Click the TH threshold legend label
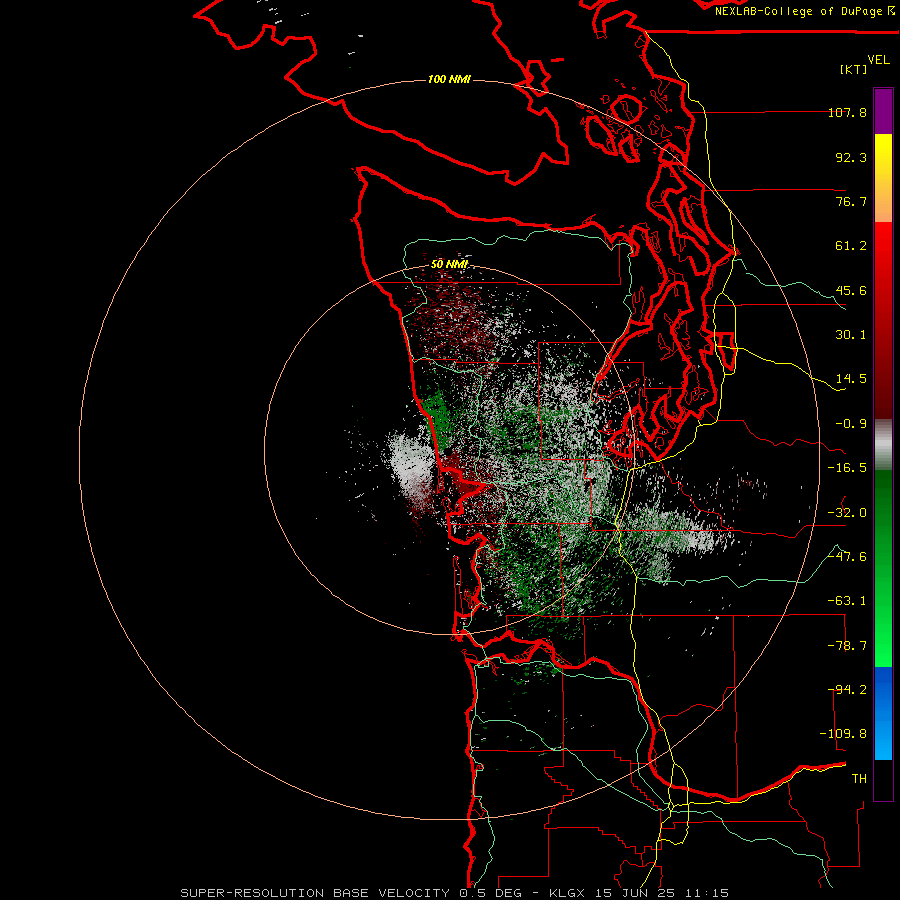 859,779
